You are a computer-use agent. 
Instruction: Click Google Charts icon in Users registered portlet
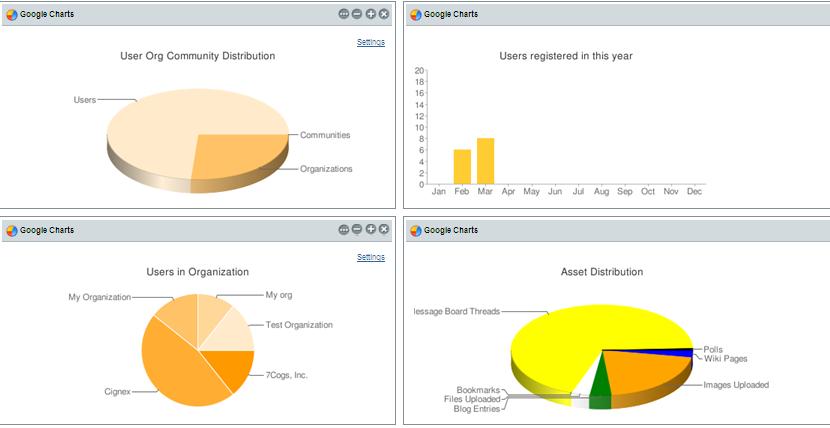[x=416, y=15]
